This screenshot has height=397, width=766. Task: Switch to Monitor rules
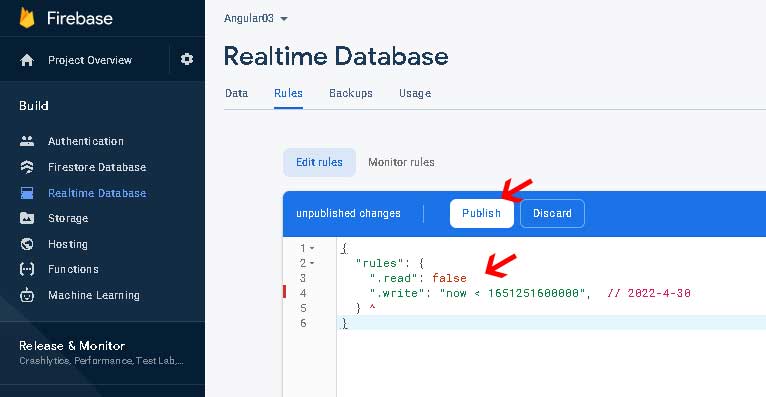click(401, 162)
